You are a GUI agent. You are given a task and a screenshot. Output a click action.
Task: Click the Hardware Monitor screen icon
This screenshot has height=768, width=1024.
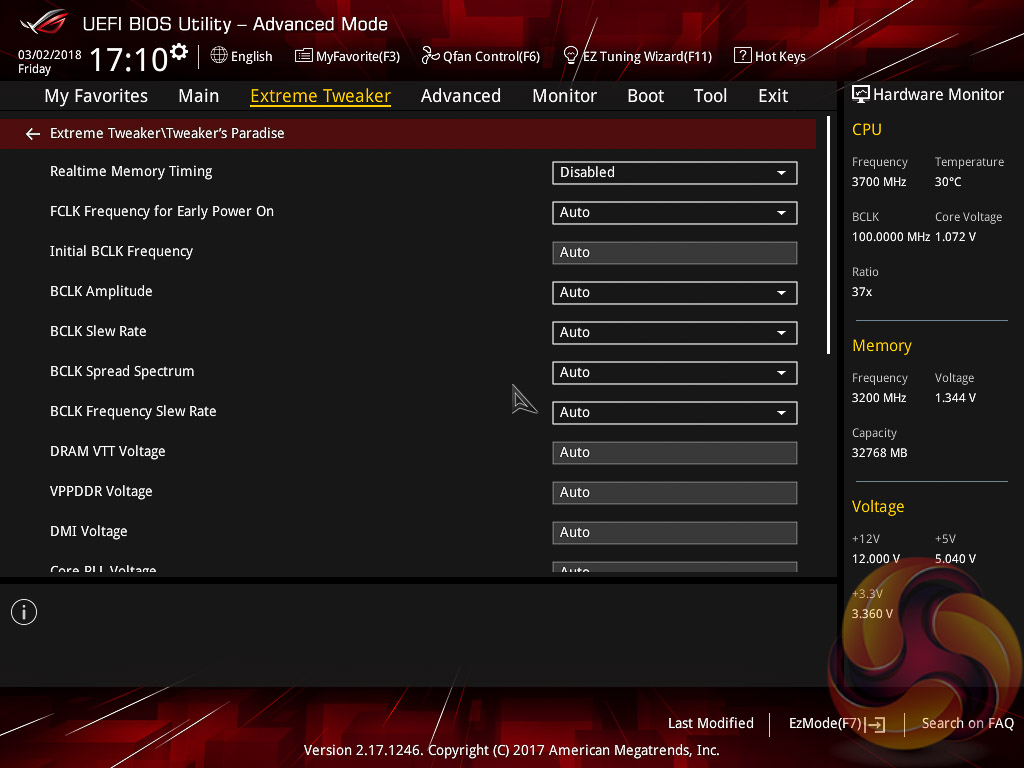[x=861, y=94]
